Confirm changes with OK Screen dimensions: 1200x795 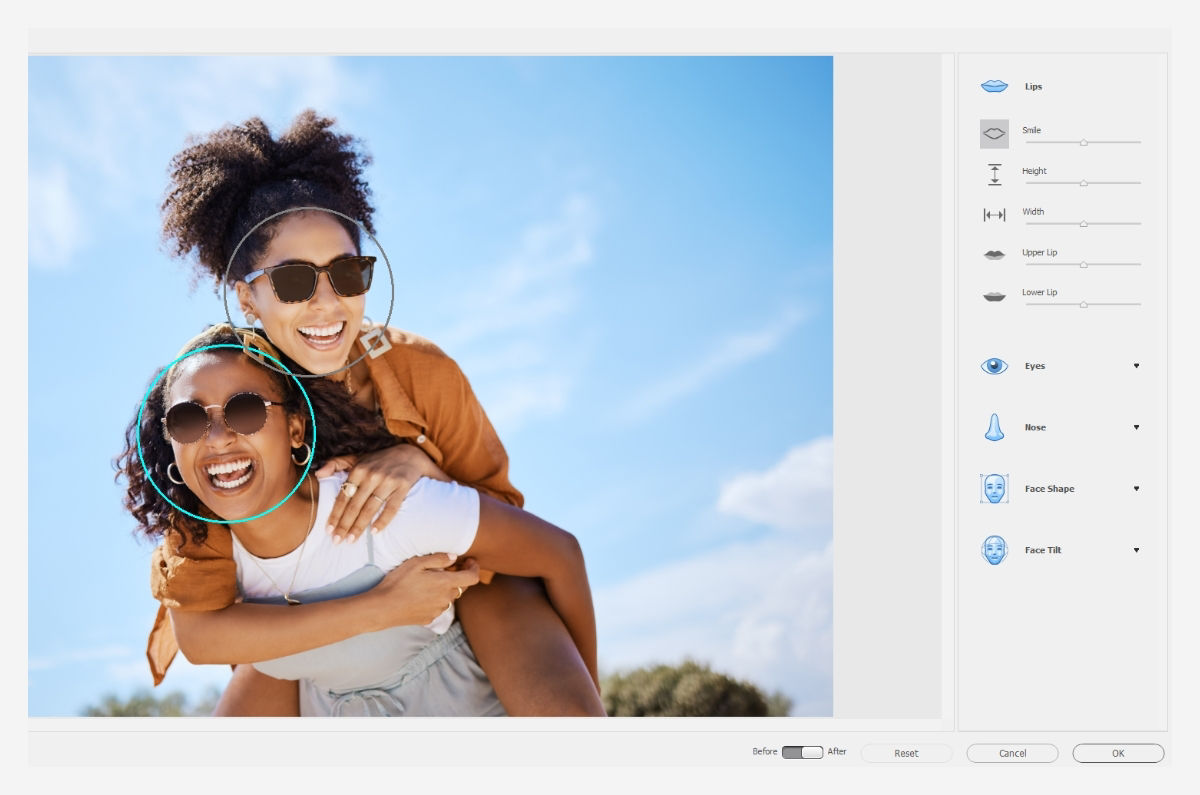[1118, 753]
